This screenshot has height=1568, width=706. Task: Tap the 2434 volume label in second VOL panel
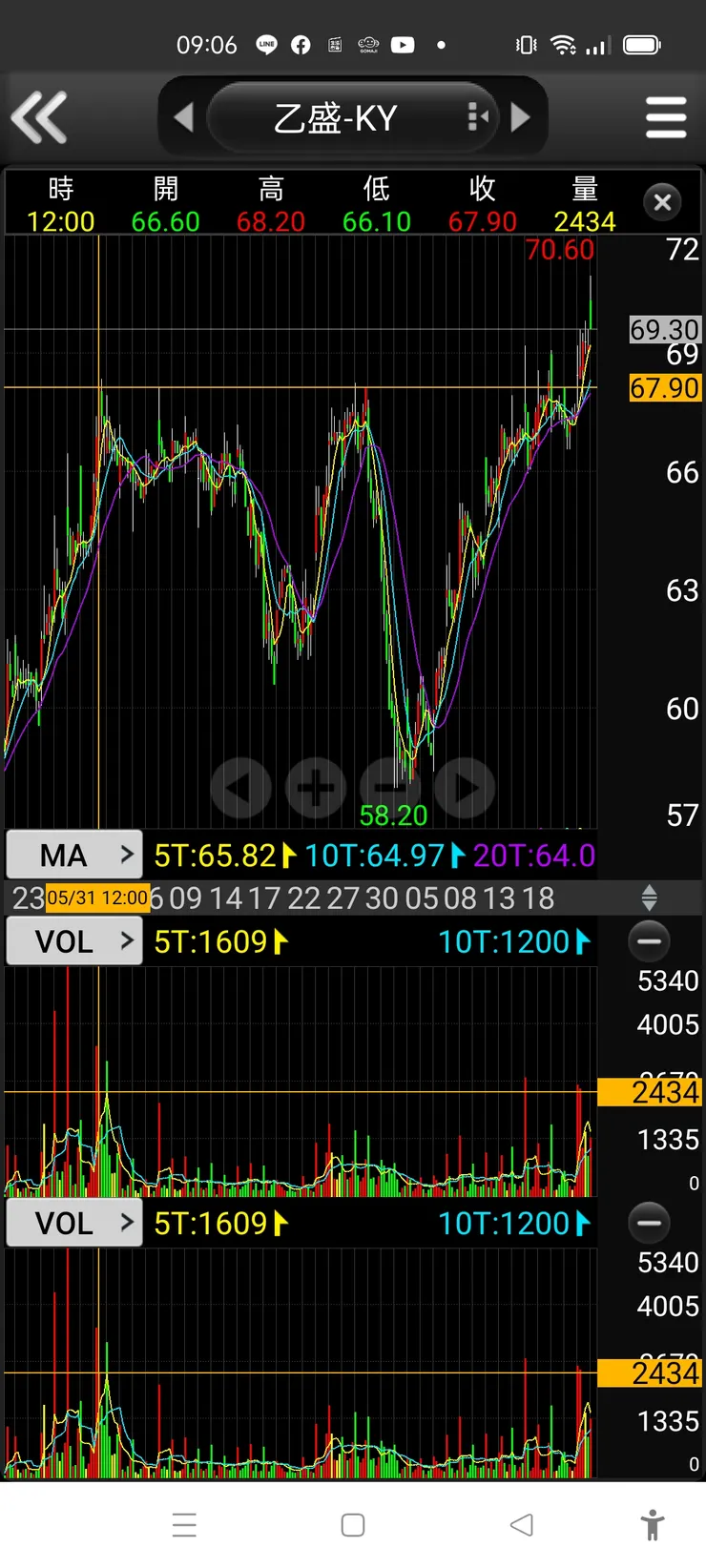click(650, 1373)
